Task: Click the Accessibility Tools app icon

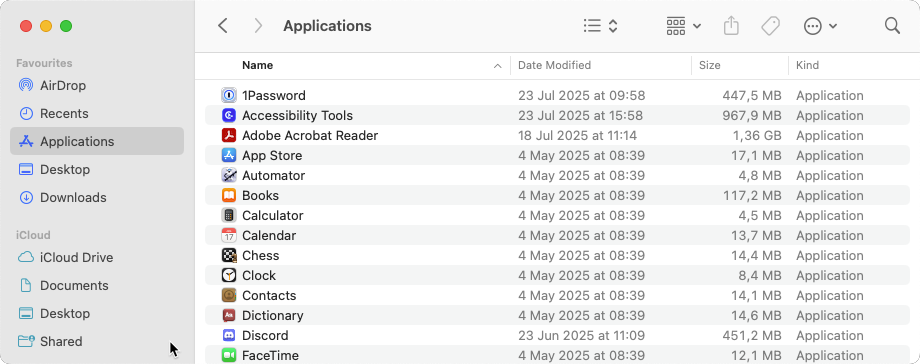Action: [229, 116]
